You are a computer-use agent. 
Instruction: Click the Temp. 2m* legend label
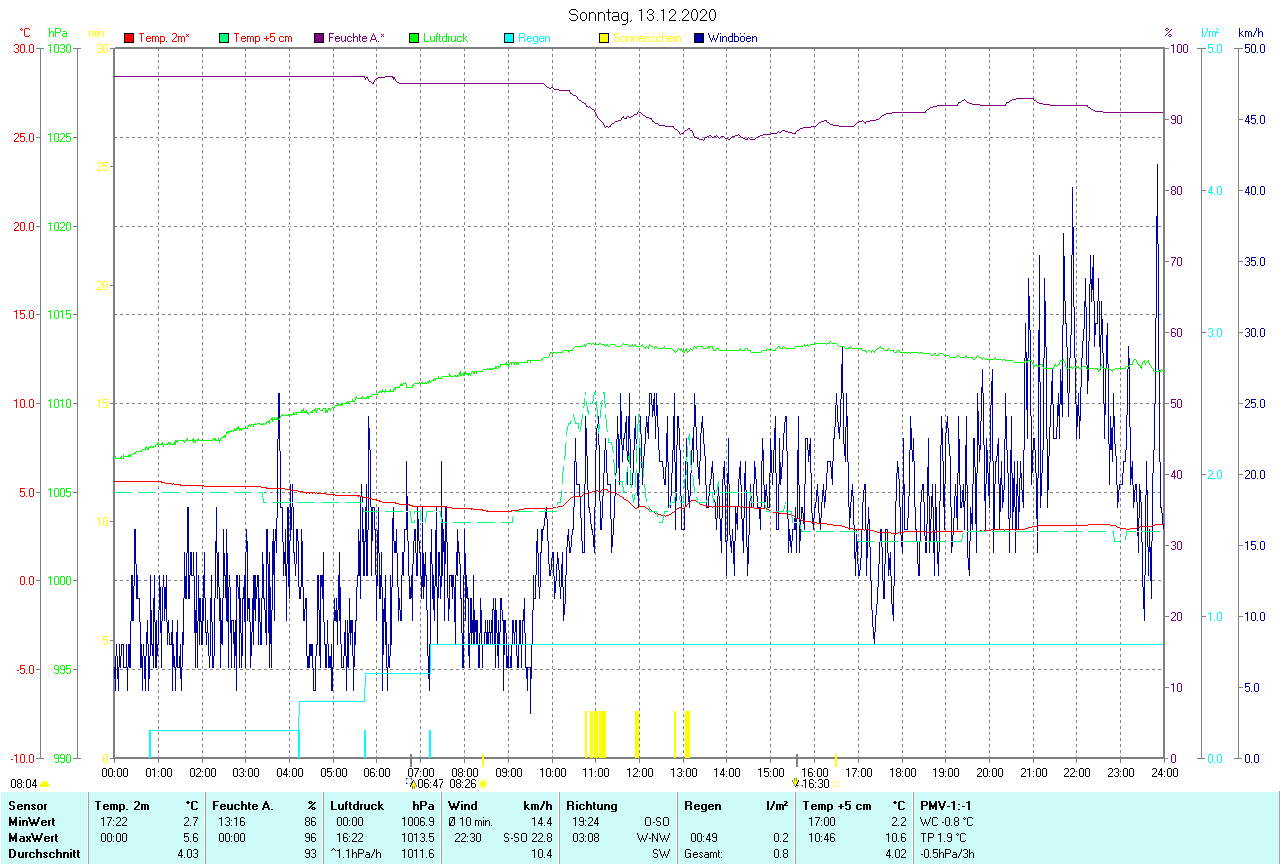coord(163,38)
